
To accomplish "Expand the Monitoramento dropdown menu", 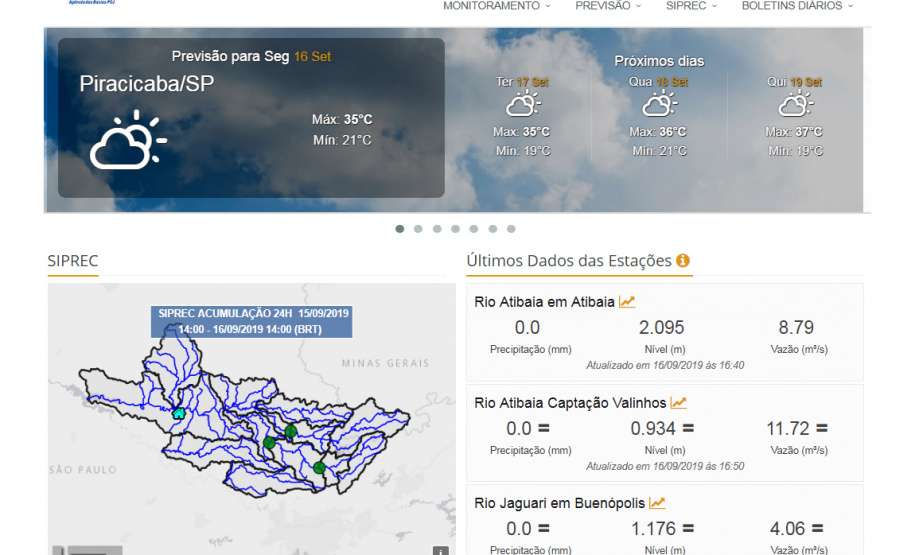I will [x=496, y=6].
